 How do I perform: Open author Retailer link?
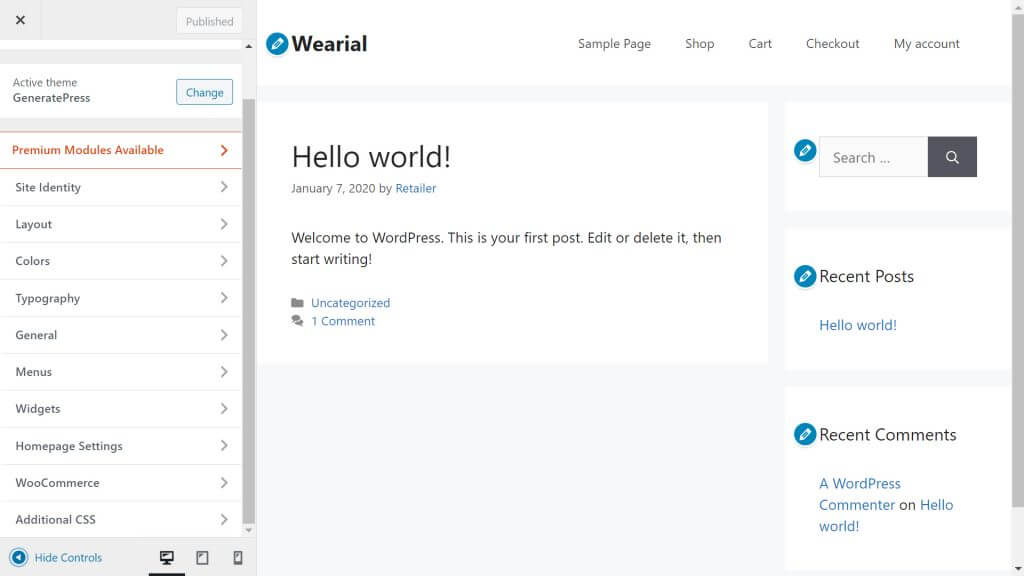tap(415, 188)
